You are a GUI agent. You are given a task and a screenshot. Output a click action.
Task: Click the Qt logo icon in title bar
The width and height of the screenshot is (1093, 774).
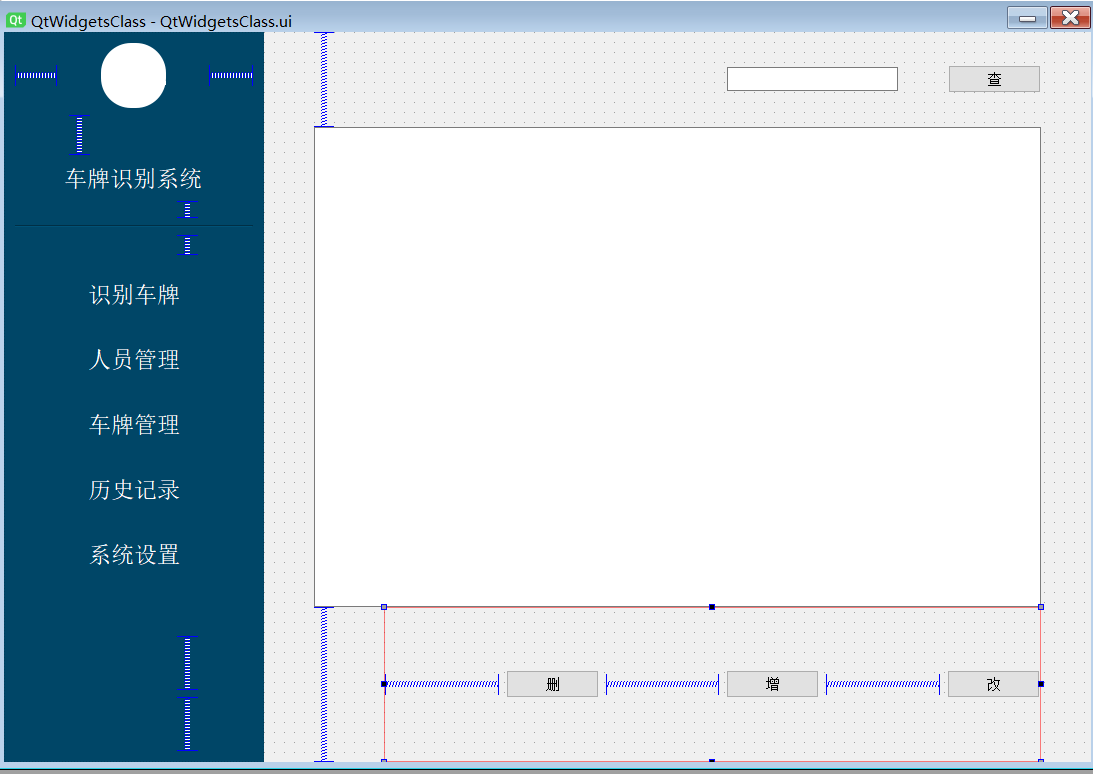pos(15,20)
